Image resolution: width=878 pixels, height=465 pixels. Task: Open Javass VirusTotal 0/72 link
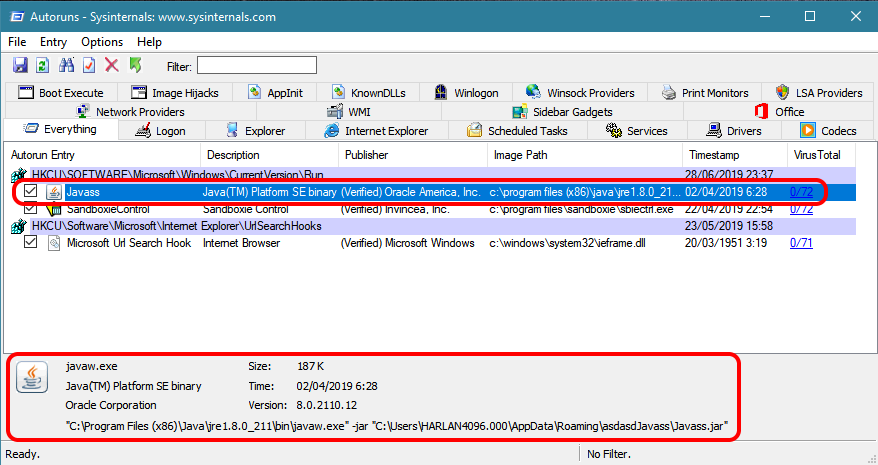coord(801,192)
